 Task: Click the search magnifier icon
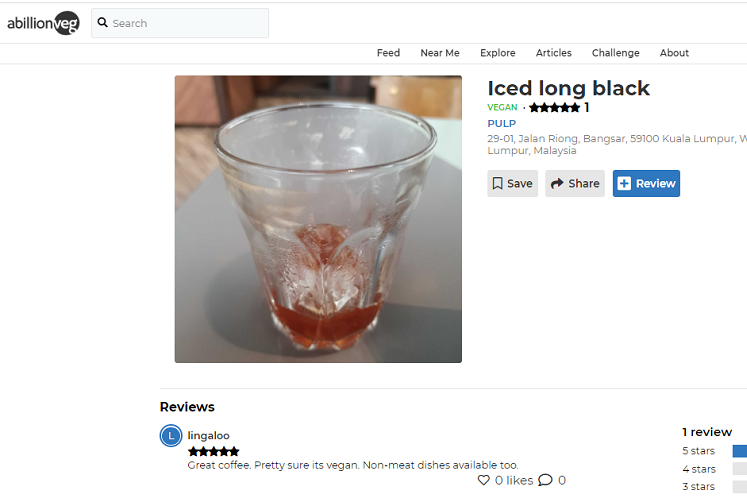point(102,22)
